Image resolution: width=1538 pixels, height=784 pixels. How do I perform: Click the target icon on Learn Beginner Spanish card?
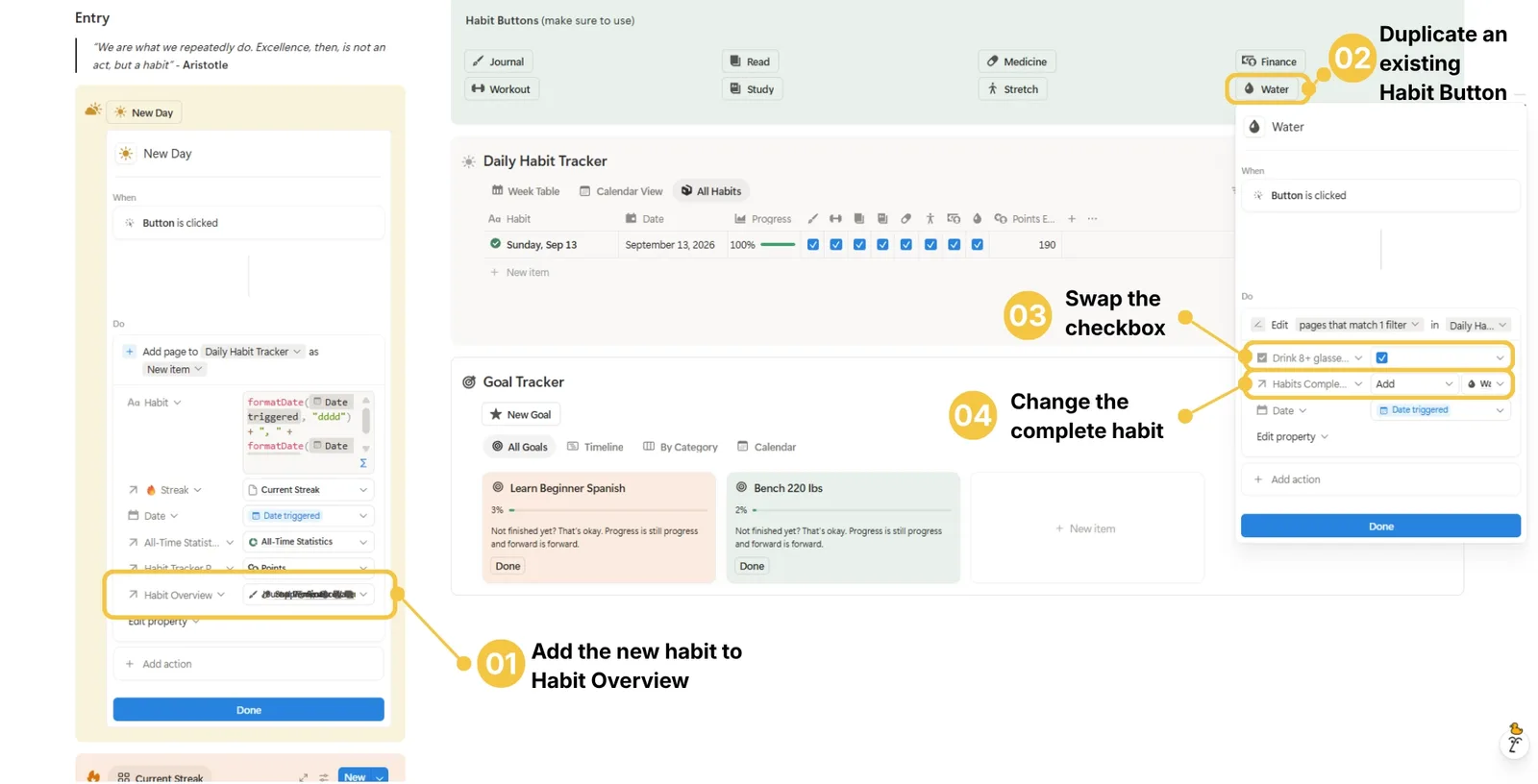pos(499,488)
